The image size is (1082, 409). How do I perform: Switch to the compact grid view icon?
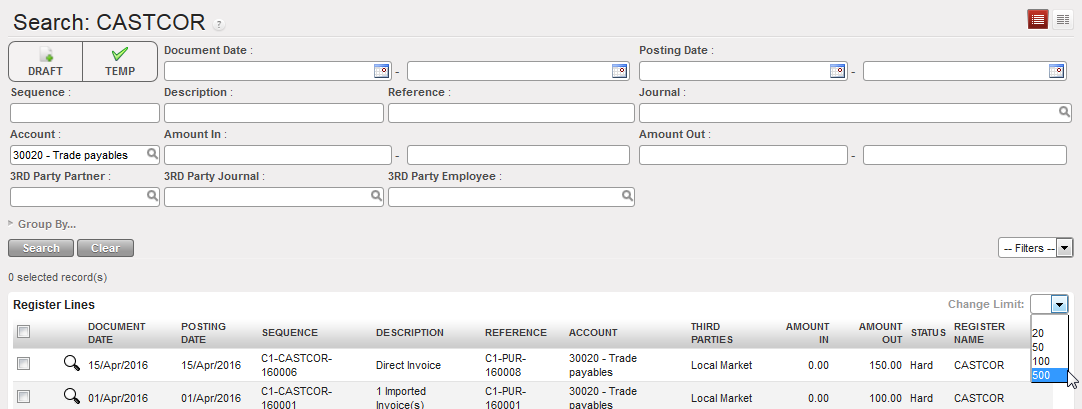[1062, 19]
